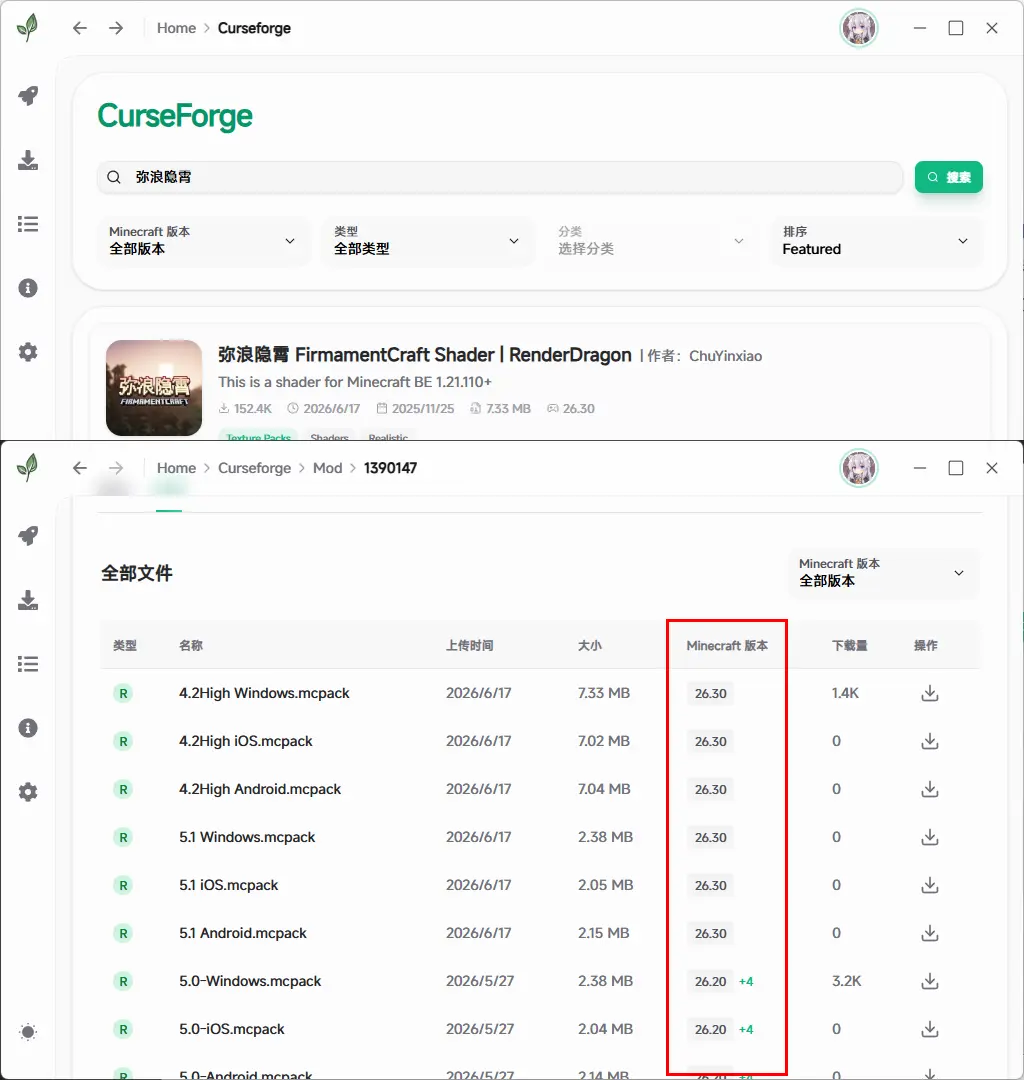Screen dimensions: 1024x1080
Task: Download 5.0-iOS.mcpack
Action: [930, 1029]
